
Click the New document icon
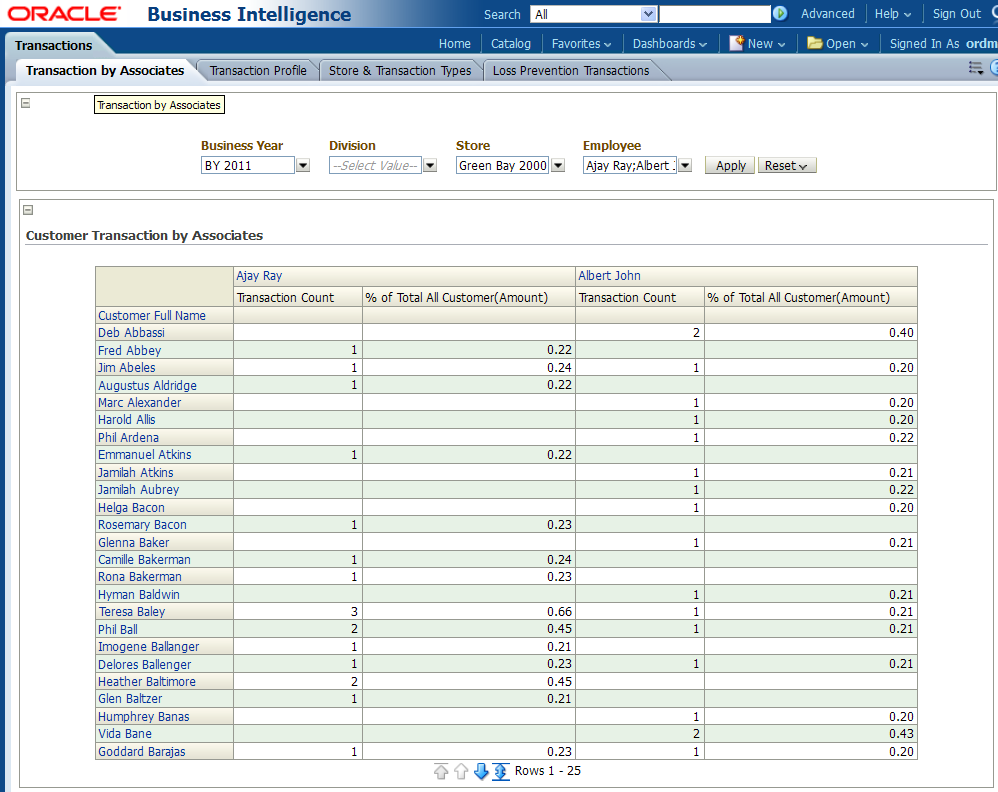(x=736, y=43)
